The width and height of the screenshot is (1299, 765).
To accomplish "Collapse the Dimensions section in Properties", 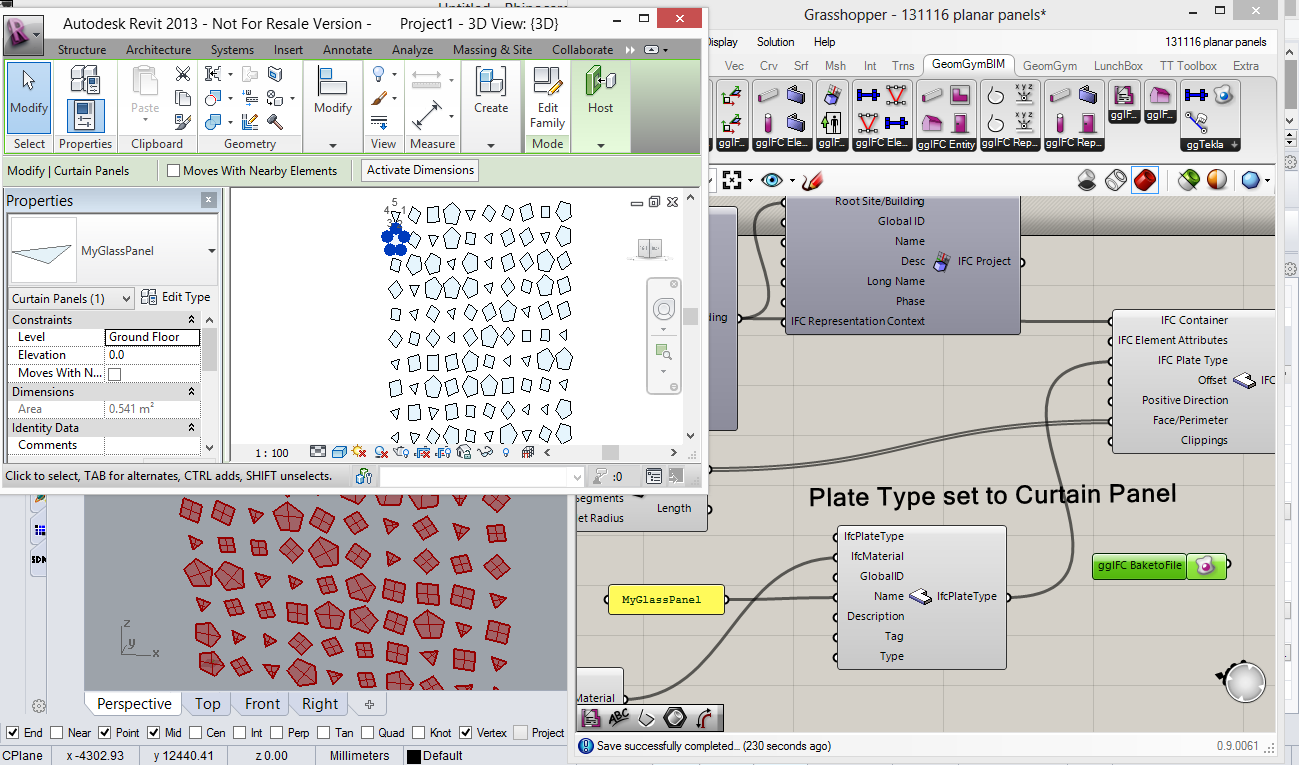I will pos(191,392).
